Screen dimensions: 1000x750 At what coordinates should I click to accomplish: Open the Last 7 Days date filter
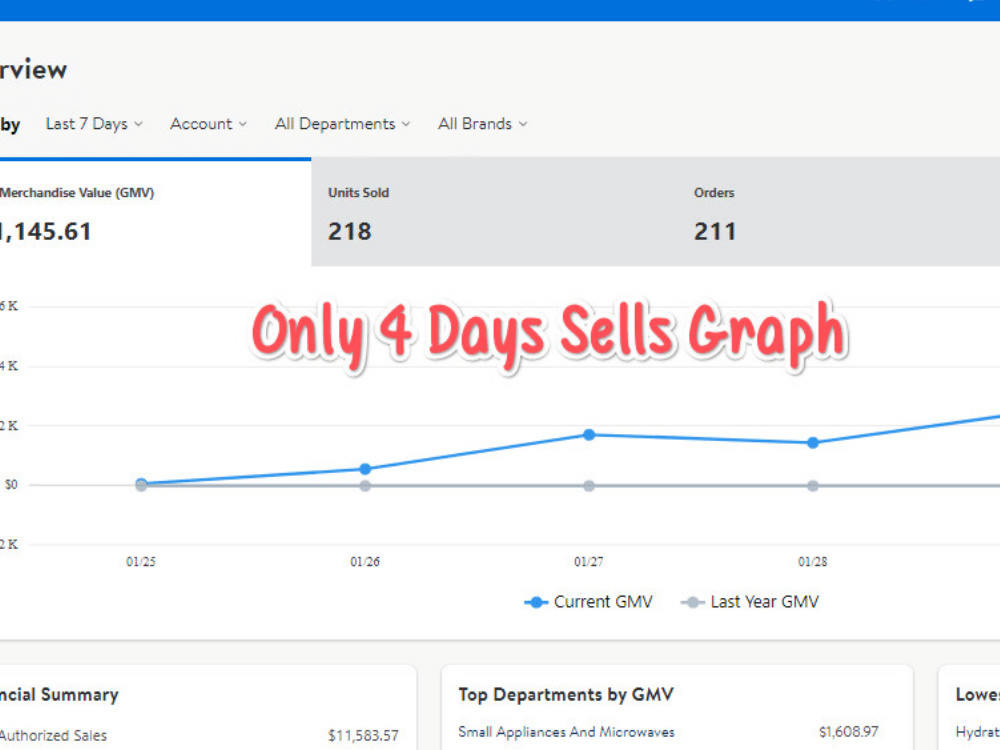(94, 124)
